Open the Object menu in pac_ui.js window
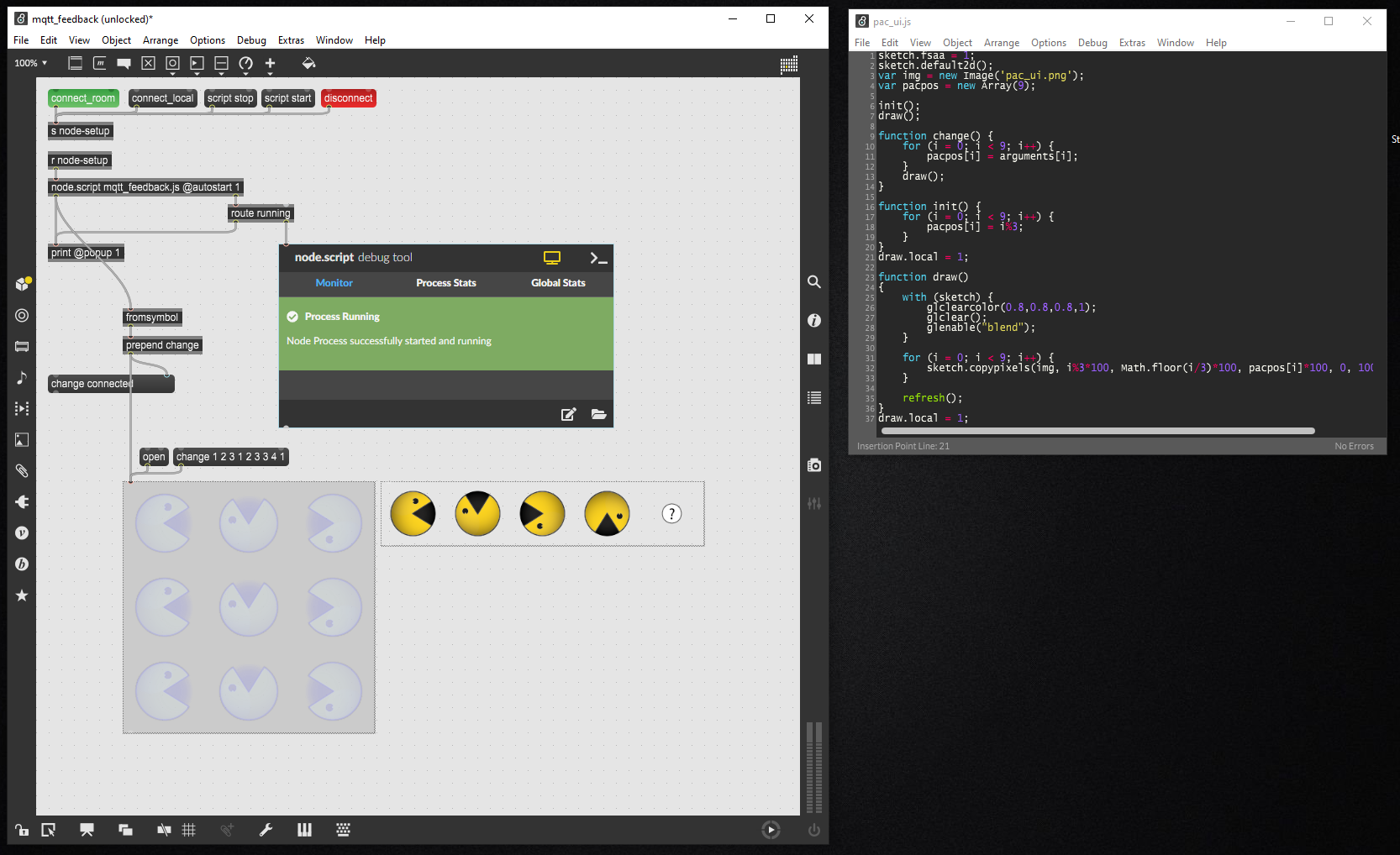Screen dimensions: 1400x855 click(x=957, y=43)
